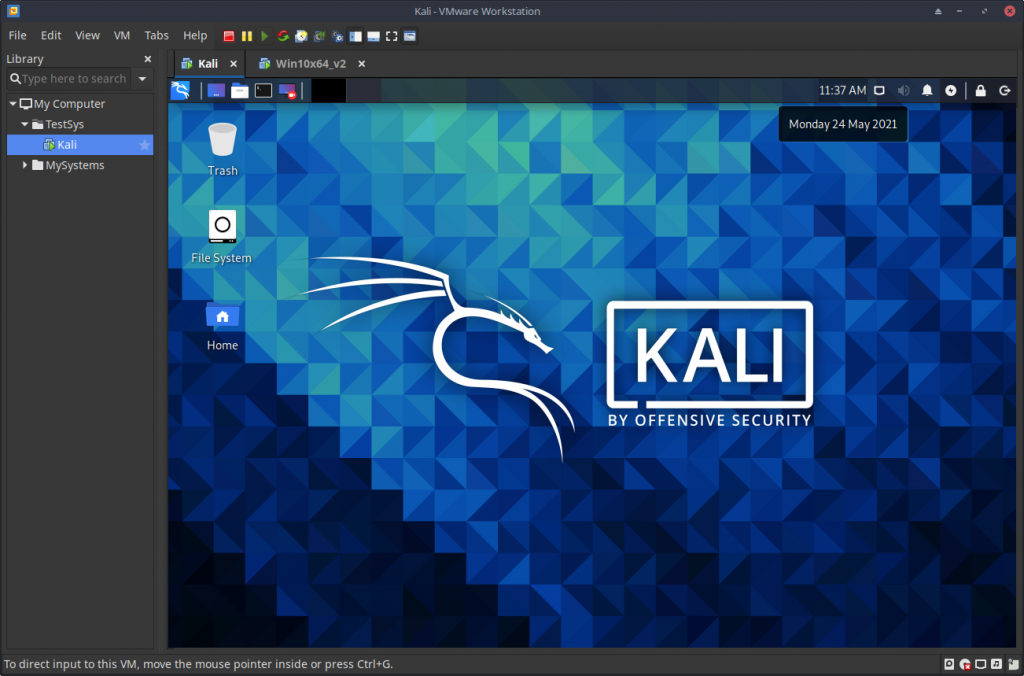Switch to the Win10x64_v2 tab
Image resolution: width=1024 pixels, height=676 pixels.
tap(311, 63)
